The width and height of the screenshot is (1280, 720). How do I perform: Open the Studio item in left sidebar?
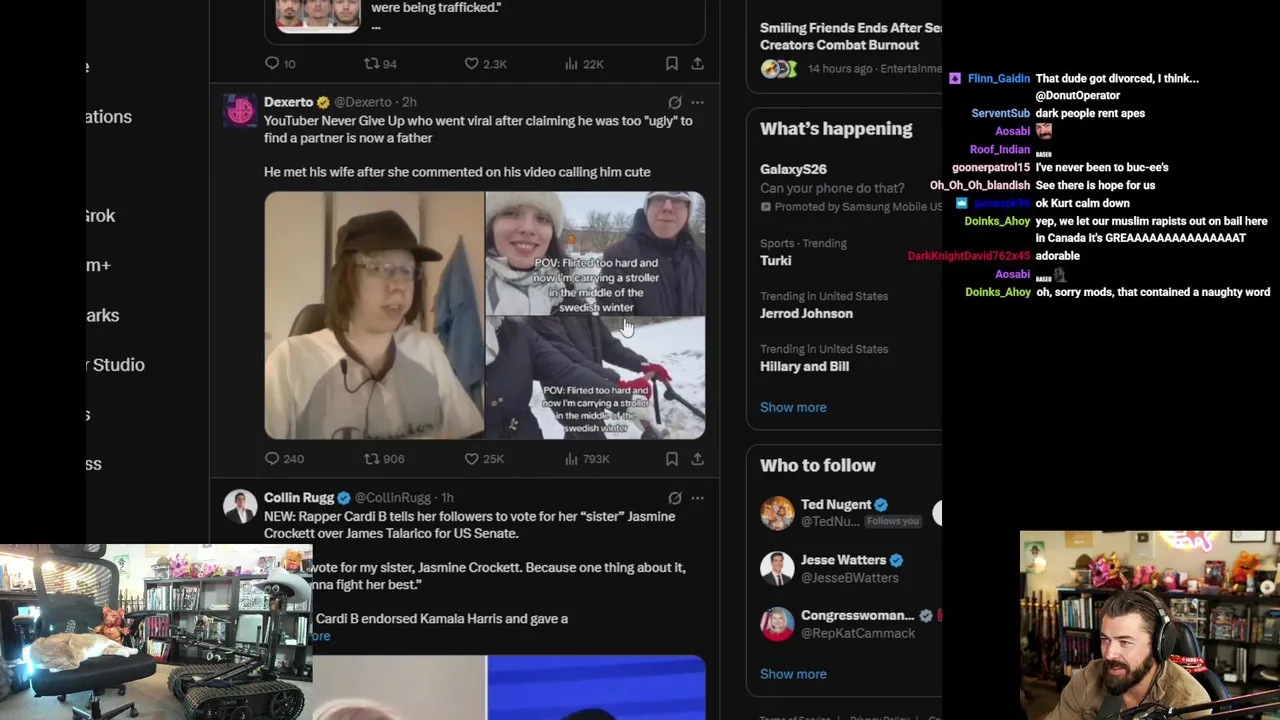116,365
